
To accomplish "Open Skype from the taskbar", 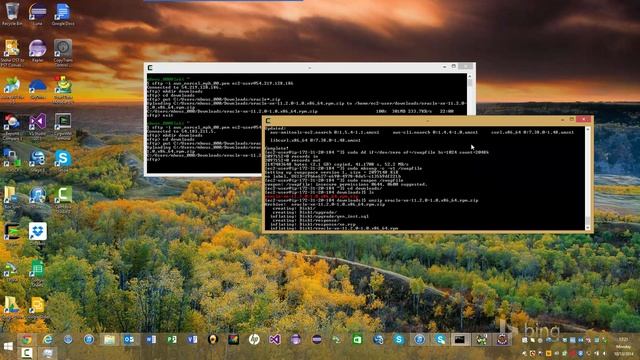I will coord(399,339).
